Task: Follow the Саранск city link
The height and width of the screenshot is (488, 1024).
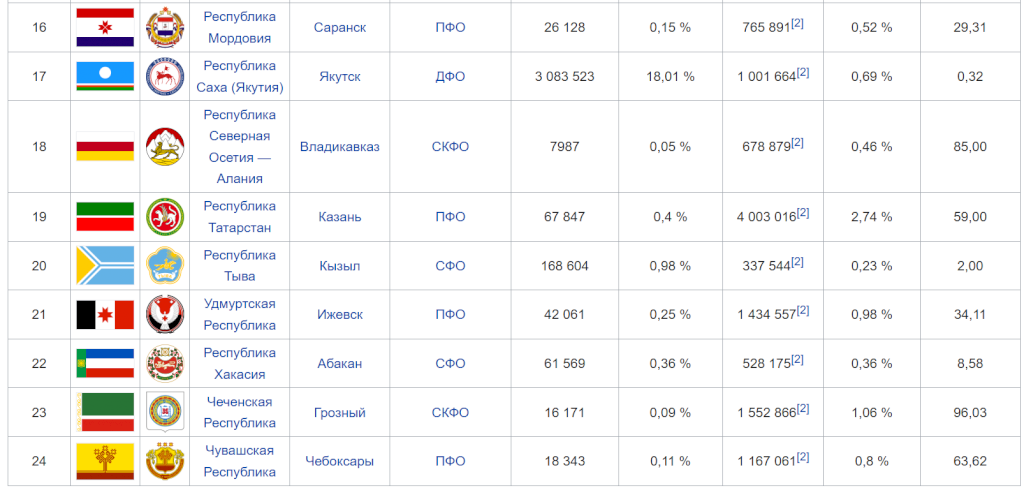Action: (340, 27)
